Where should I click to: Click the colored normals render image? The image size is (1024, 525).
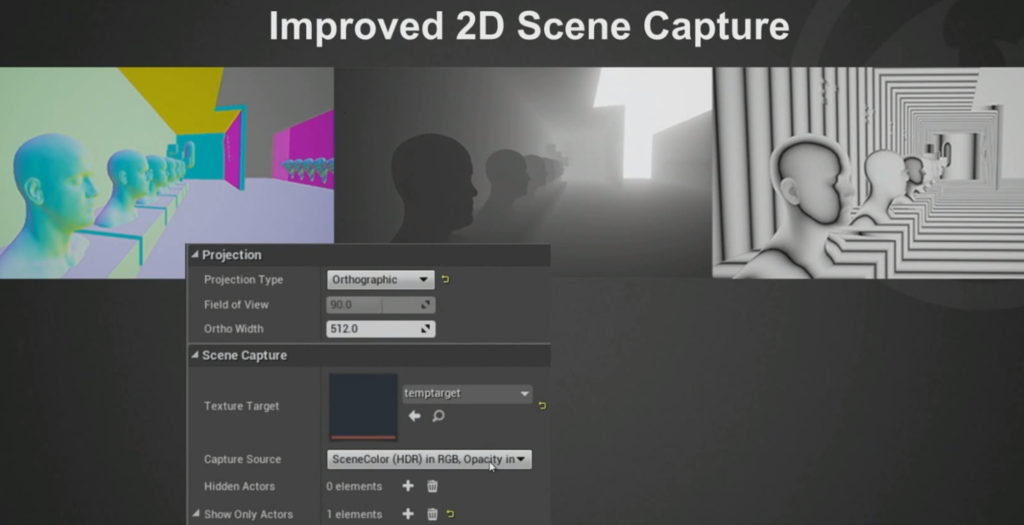tap(167, 157)
